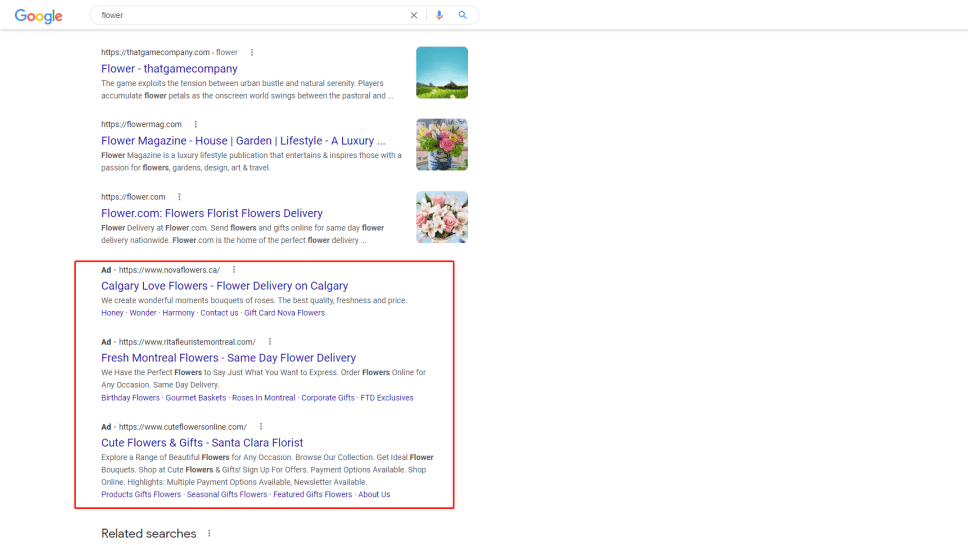Open the 'Harmony' sitelink
The image size is (968, 545).
(178, 313)
